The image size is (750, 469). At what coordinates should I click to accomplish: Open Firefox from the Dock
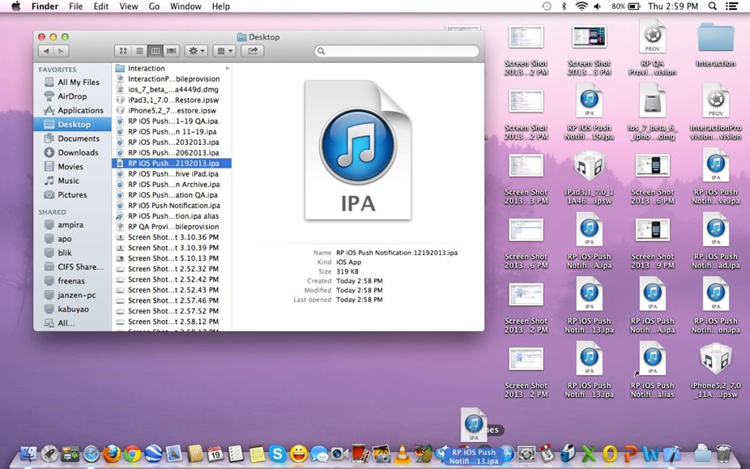click(111, 454)
